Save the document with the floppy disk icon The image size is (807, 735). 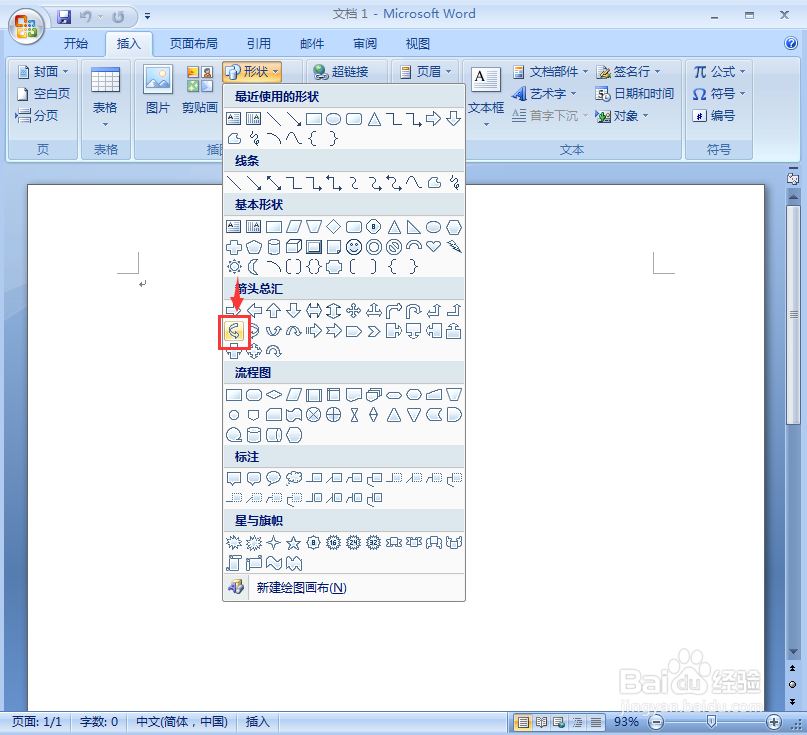(64, 17)
